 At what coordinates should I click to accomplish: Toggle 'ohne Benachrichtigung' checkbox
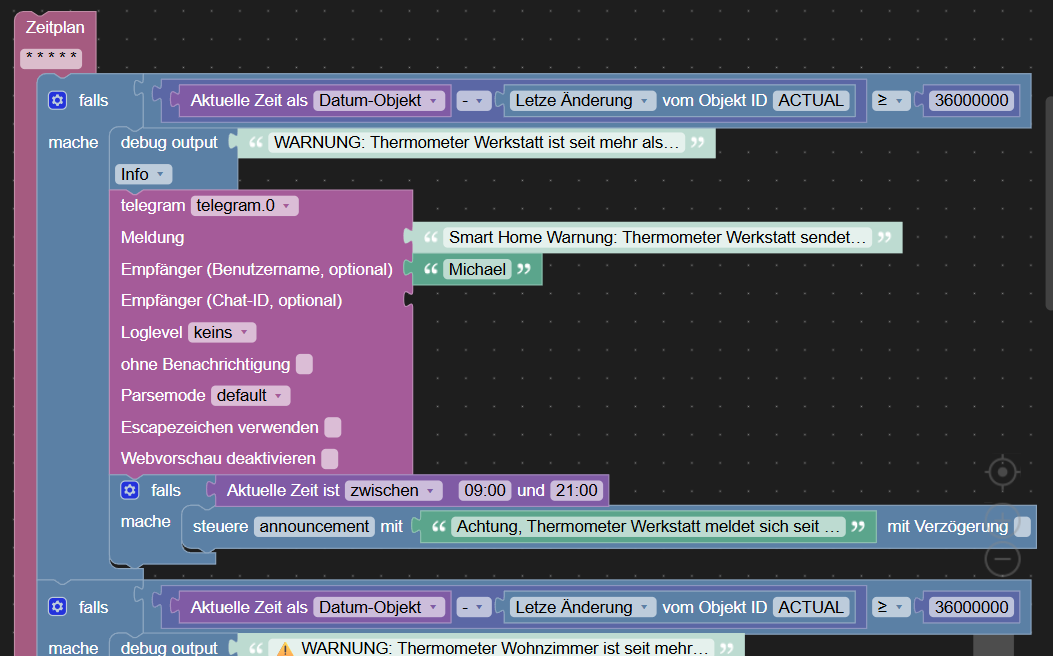304,365
